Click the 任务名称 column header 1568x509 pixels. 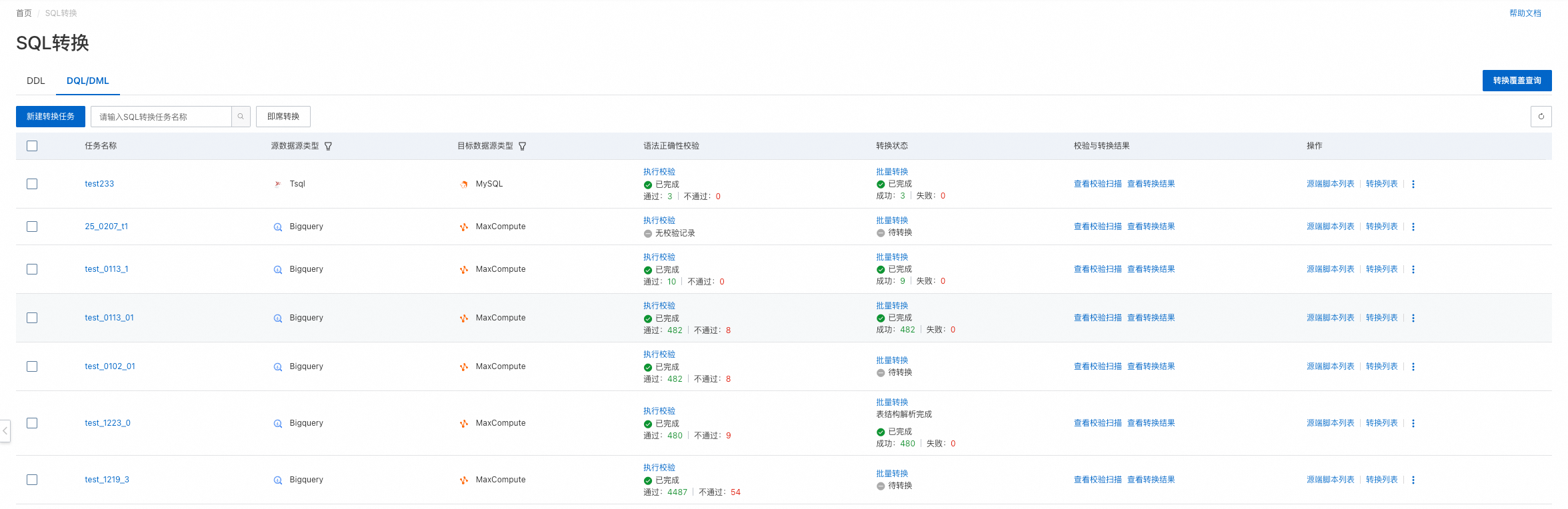[101, 146]
